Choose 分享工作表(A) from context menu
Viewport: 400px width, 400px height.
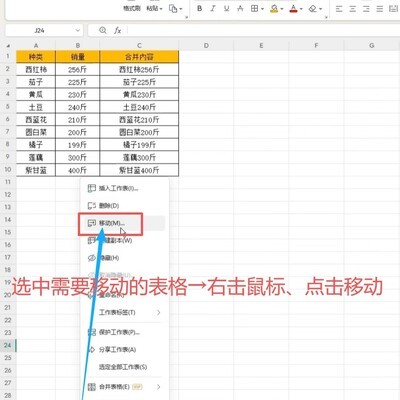(123, 350)
